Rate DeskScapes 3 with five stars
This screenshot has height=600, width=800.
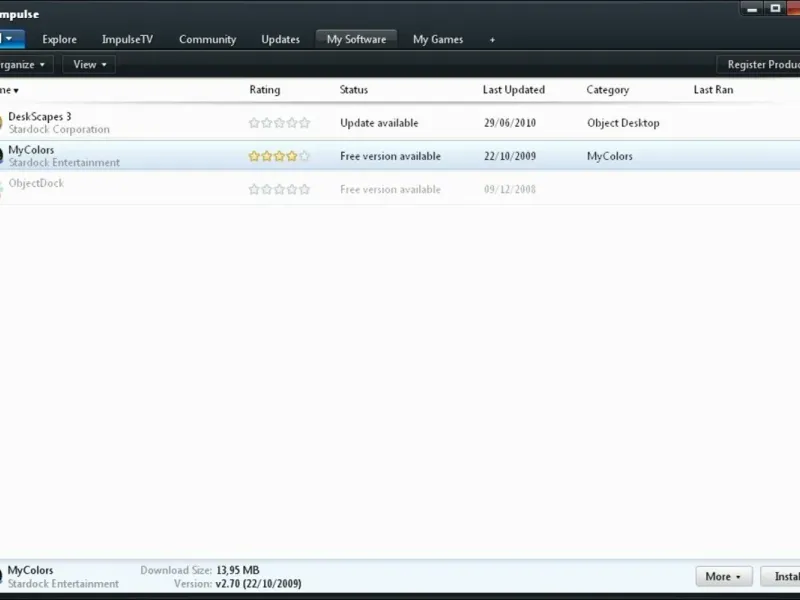coord(305,122)
